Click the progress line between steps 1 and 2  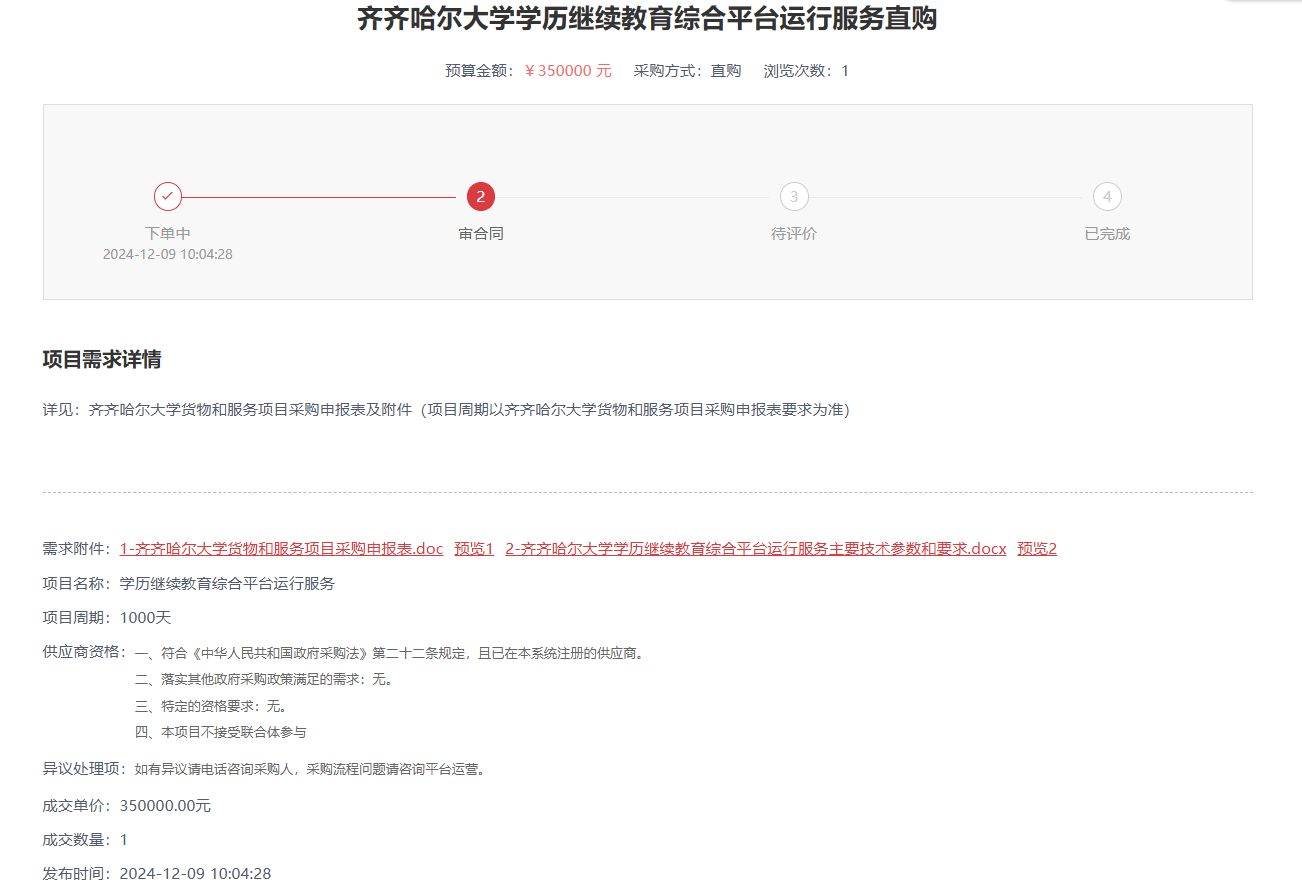[320, 197]
